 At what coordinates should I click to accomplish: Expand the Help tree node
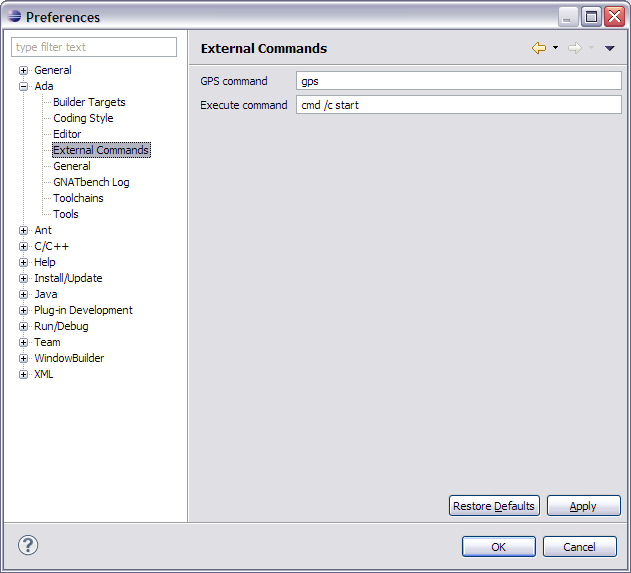23,262
